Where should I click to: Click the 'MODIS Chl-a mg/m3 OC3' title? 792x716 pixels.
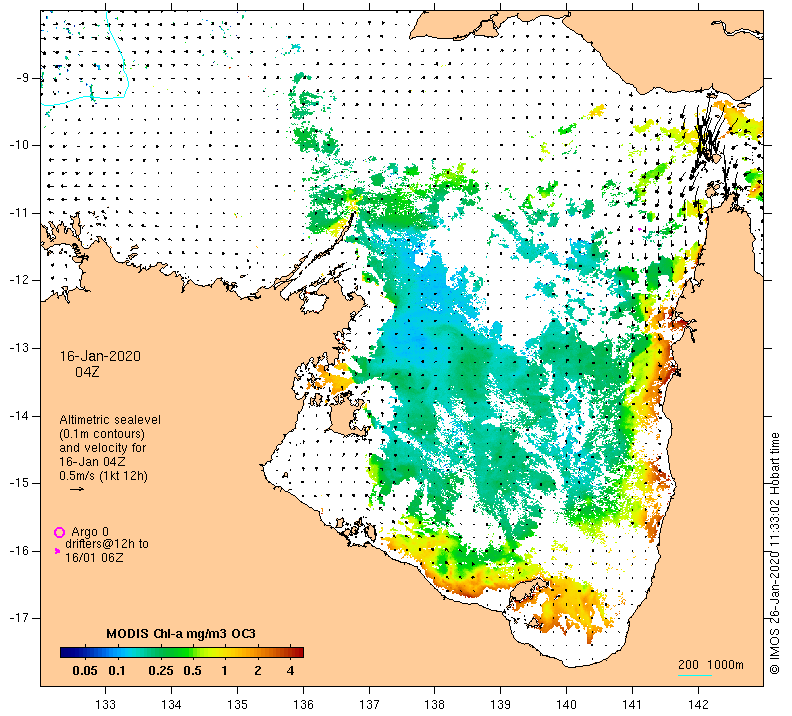pyautogui.click(x=181, y=634)
